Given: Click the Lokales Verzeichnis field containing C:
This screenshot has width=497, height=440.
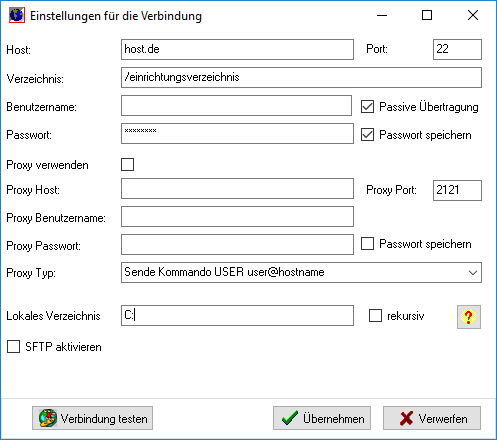Looking at the screenshot, I should coord(237,315).
